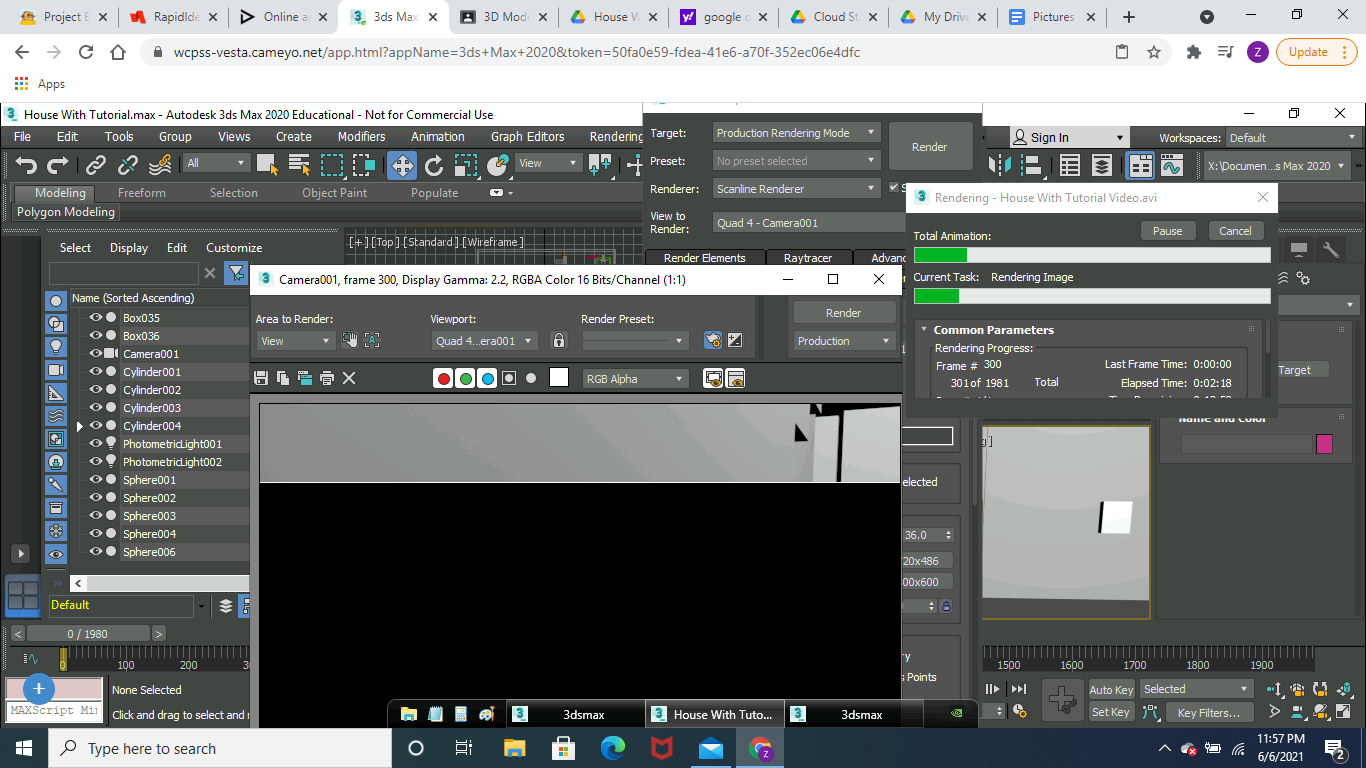Viewport: 1366px width, 768px height.
Task: Expand the Cylinder004 tree item arrow
Action: [x=80, y=426]
